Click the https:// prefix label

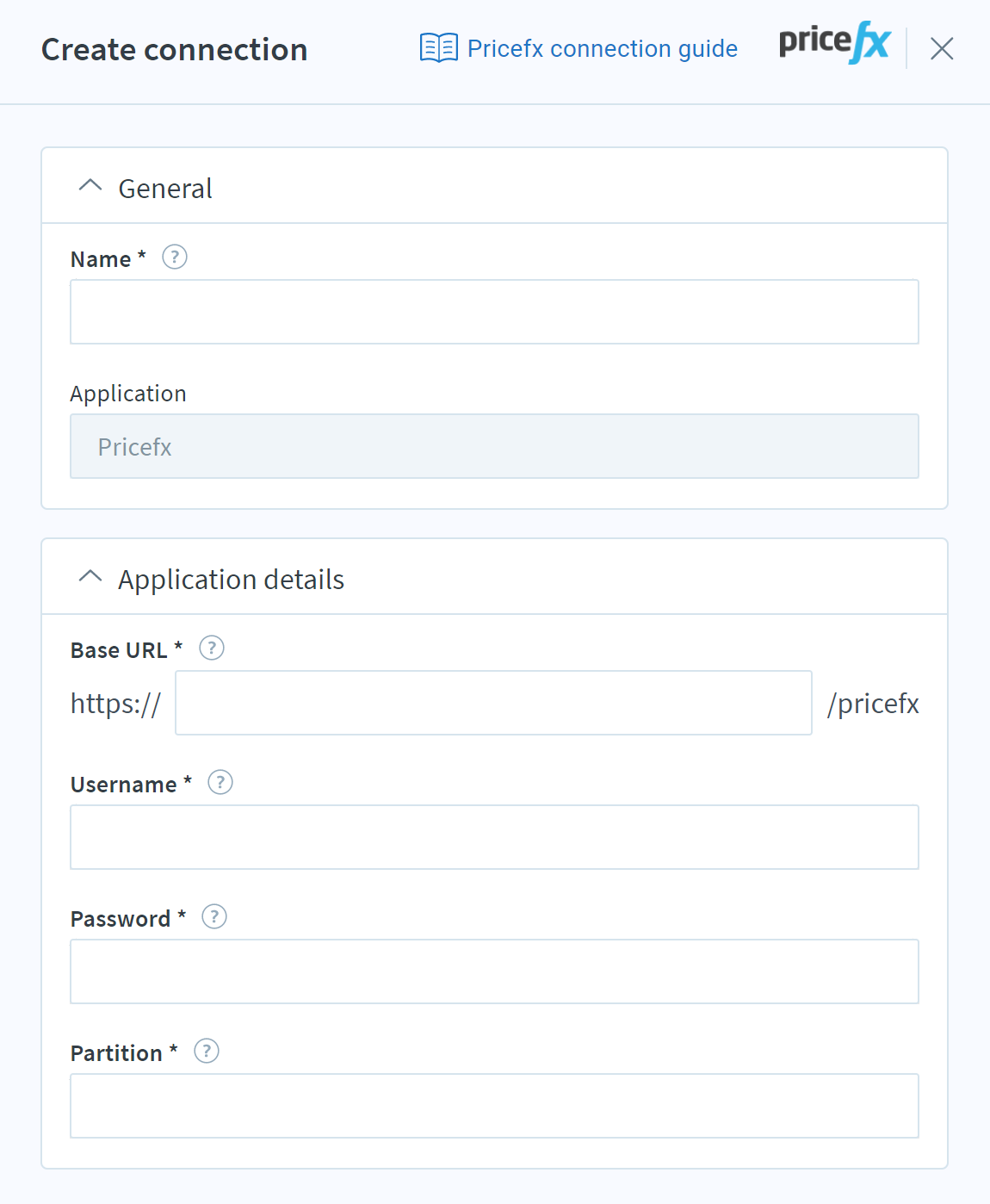115,703
